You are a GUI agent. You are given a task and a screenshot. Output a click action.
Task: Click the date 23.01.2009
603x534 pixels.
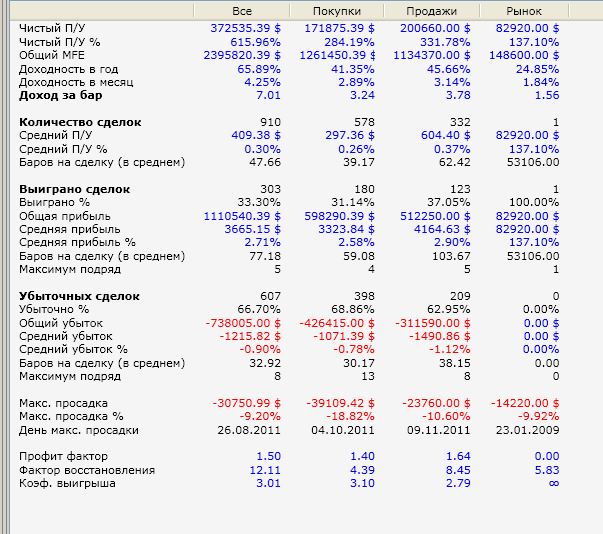(x=528, y=430)
